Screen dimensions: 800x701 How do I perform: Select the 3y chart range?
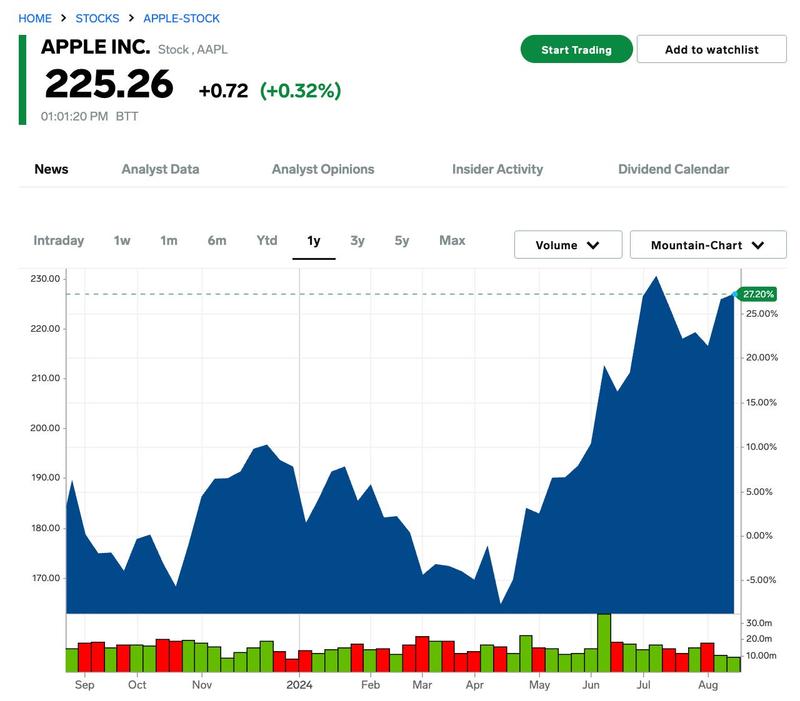pos(357,240)
